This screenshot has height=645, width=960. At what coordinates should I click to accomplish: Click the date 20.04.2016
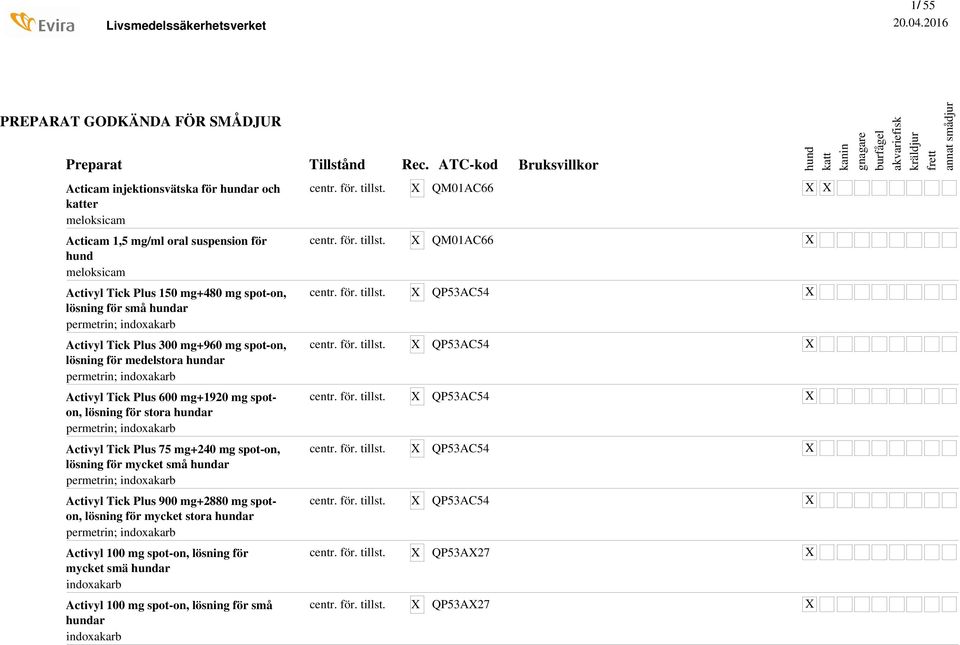(x=920, y=22)
